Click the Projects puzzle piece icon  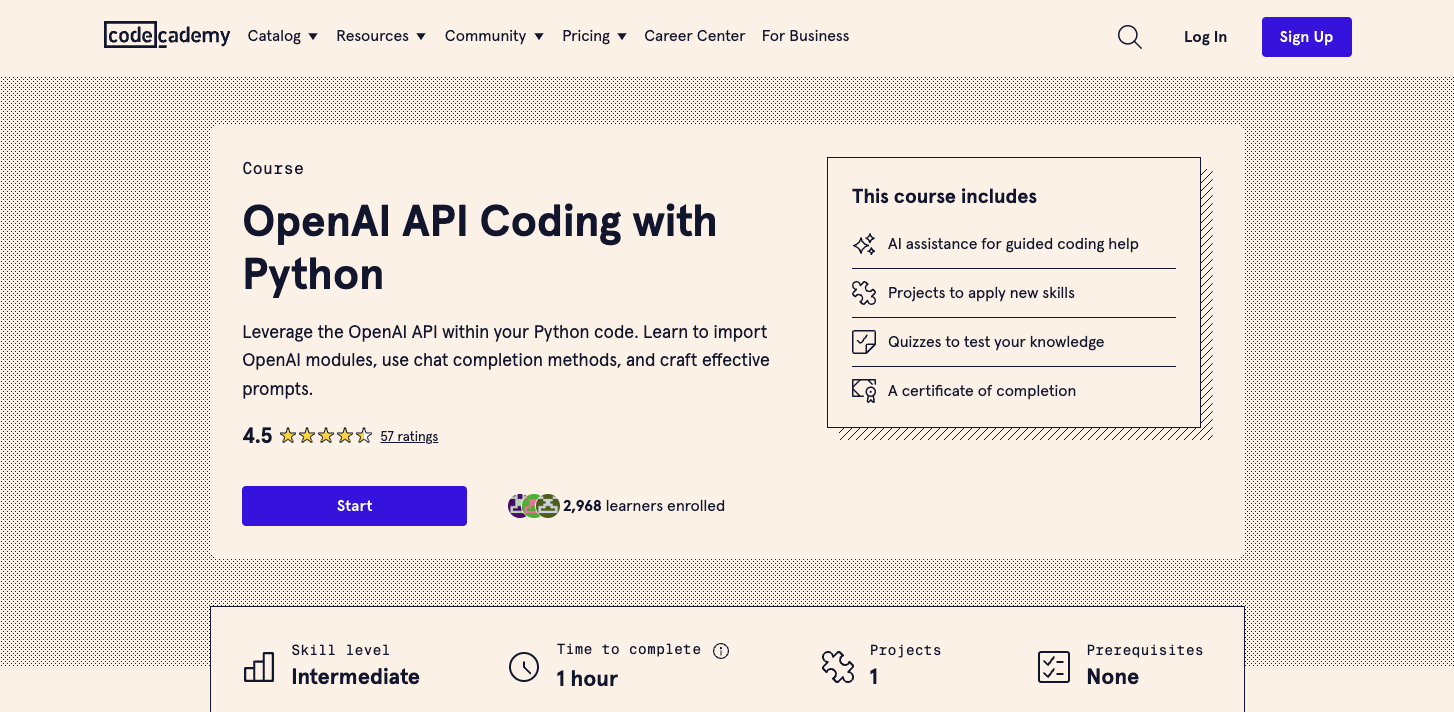[864, 293]
